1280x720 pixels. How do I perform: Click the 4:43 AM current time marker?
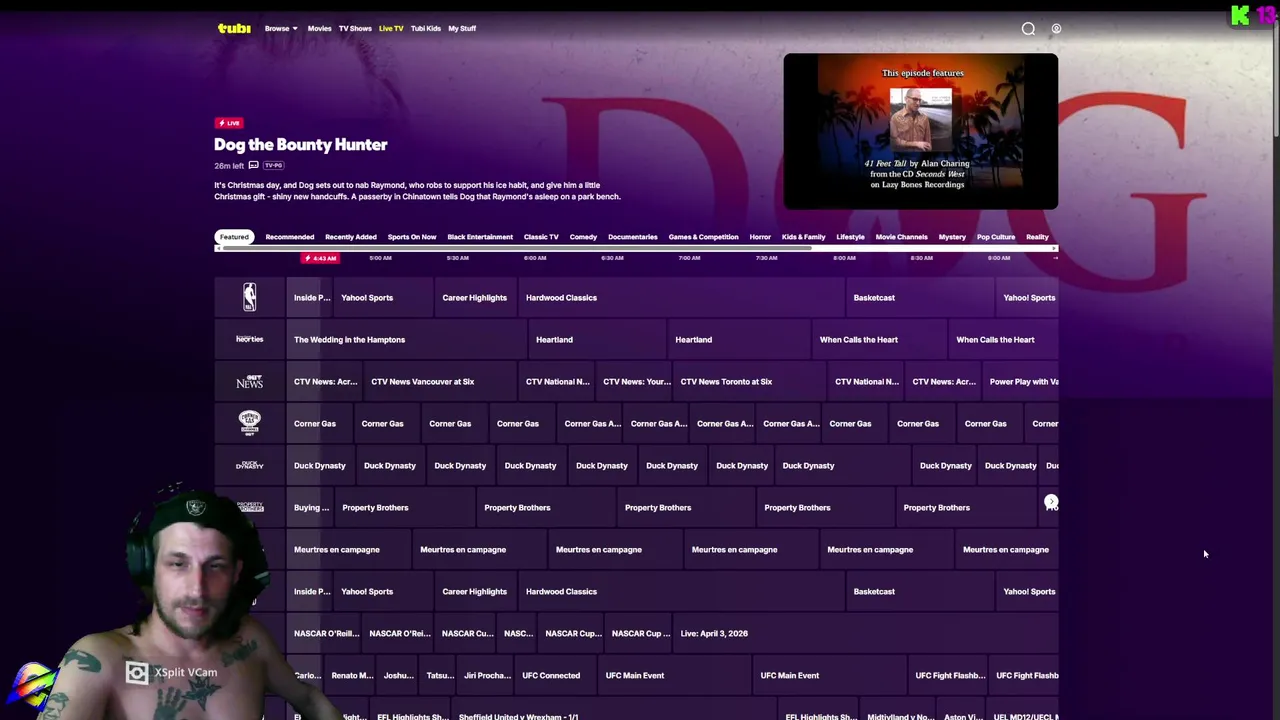[320, 258]
